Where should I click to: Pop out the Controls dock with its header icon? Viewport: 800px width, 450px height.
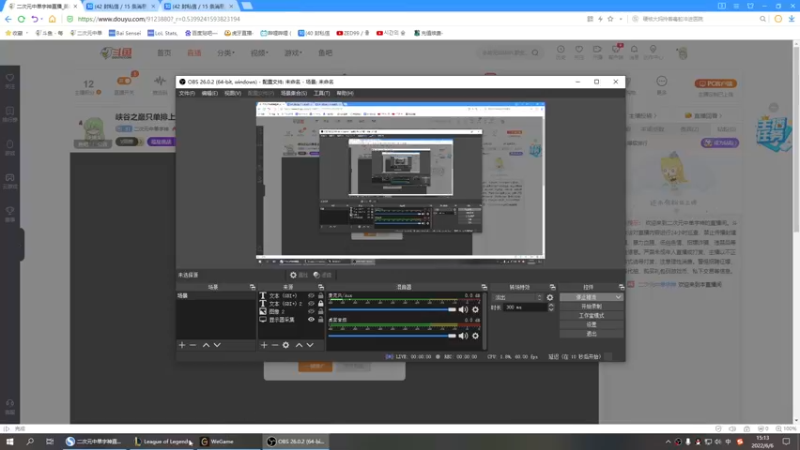[x=621, y=287]
